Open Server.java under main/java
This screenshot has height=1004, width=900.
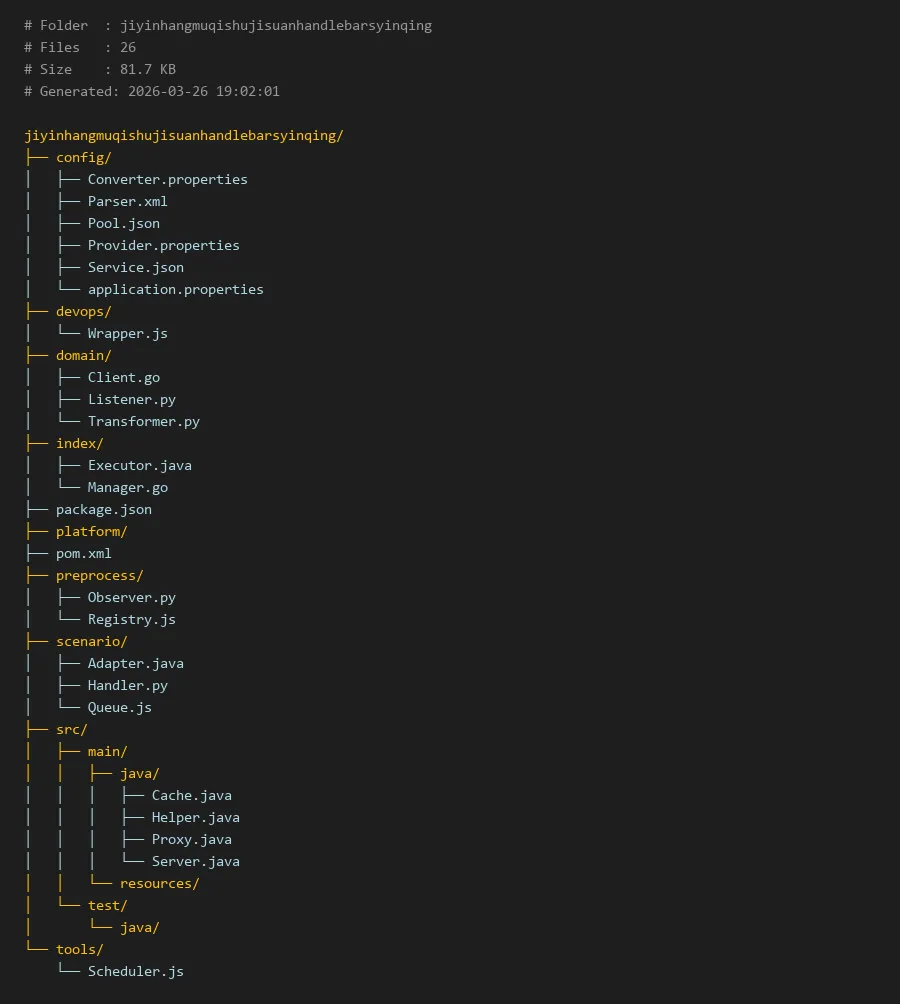click(195, 862)
